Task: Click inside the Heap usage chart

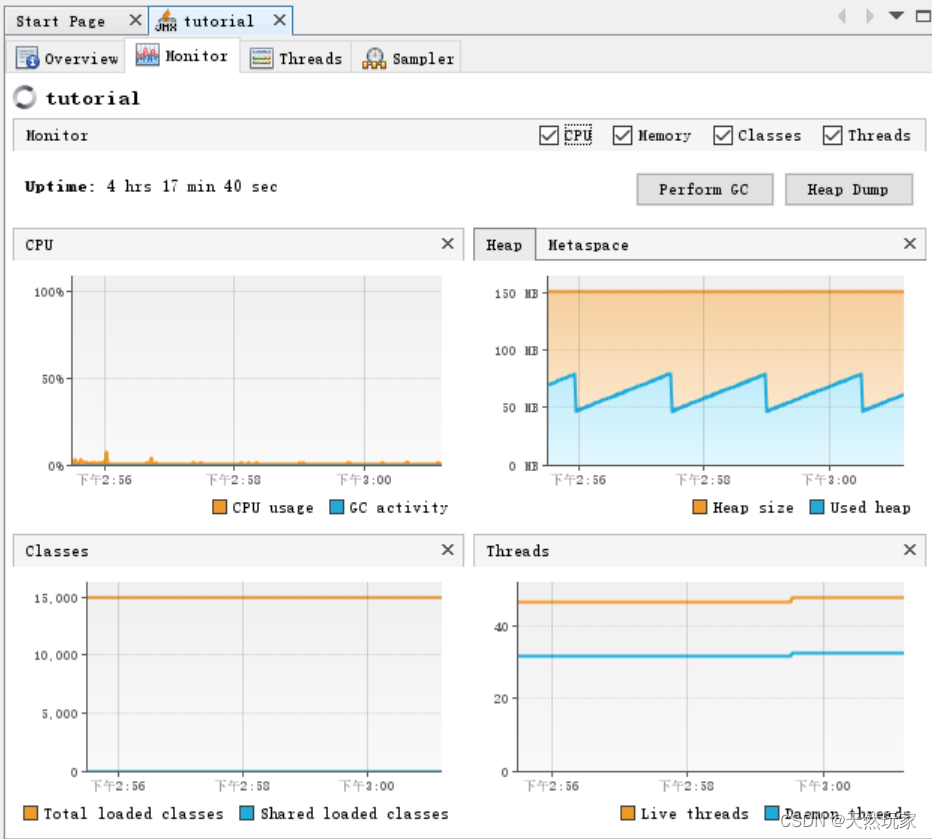Action: click(x=725, y=370)
